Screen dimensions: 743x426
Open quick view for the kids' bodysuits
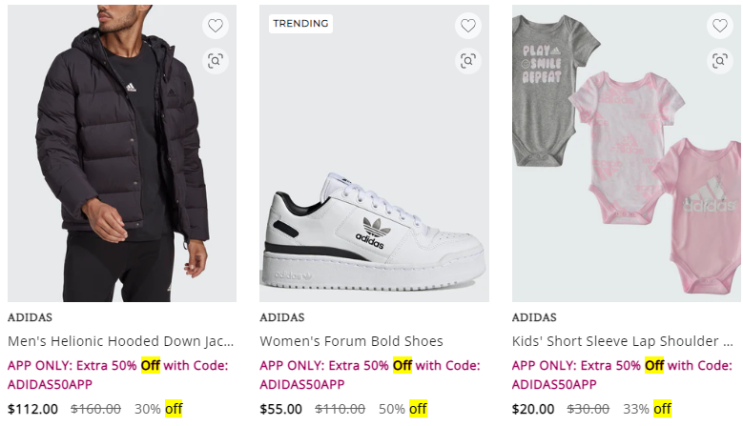[719, 61]
